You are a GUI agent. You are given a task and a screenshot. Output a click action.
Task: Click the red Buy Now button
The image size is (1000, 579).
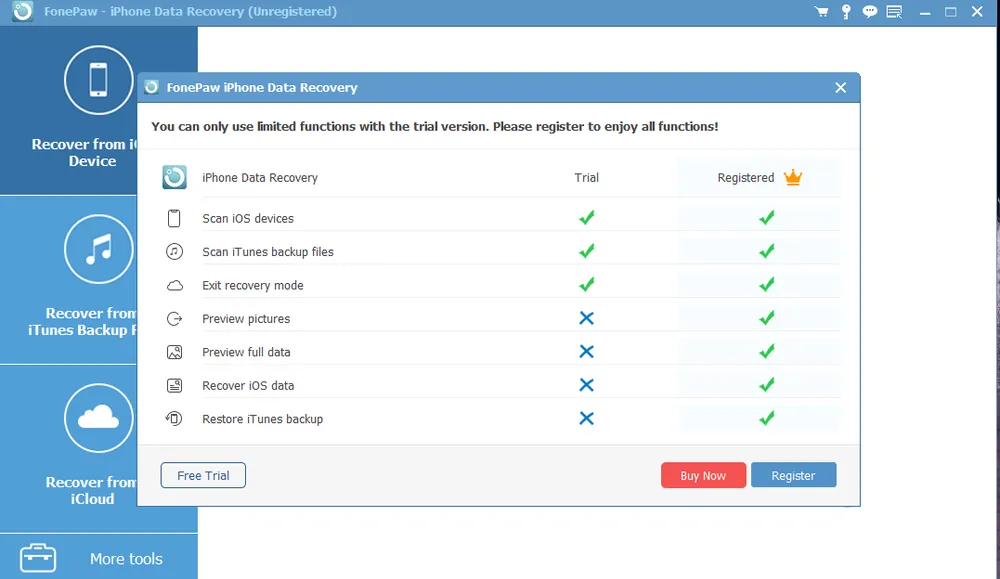click(x=703, y=475)
